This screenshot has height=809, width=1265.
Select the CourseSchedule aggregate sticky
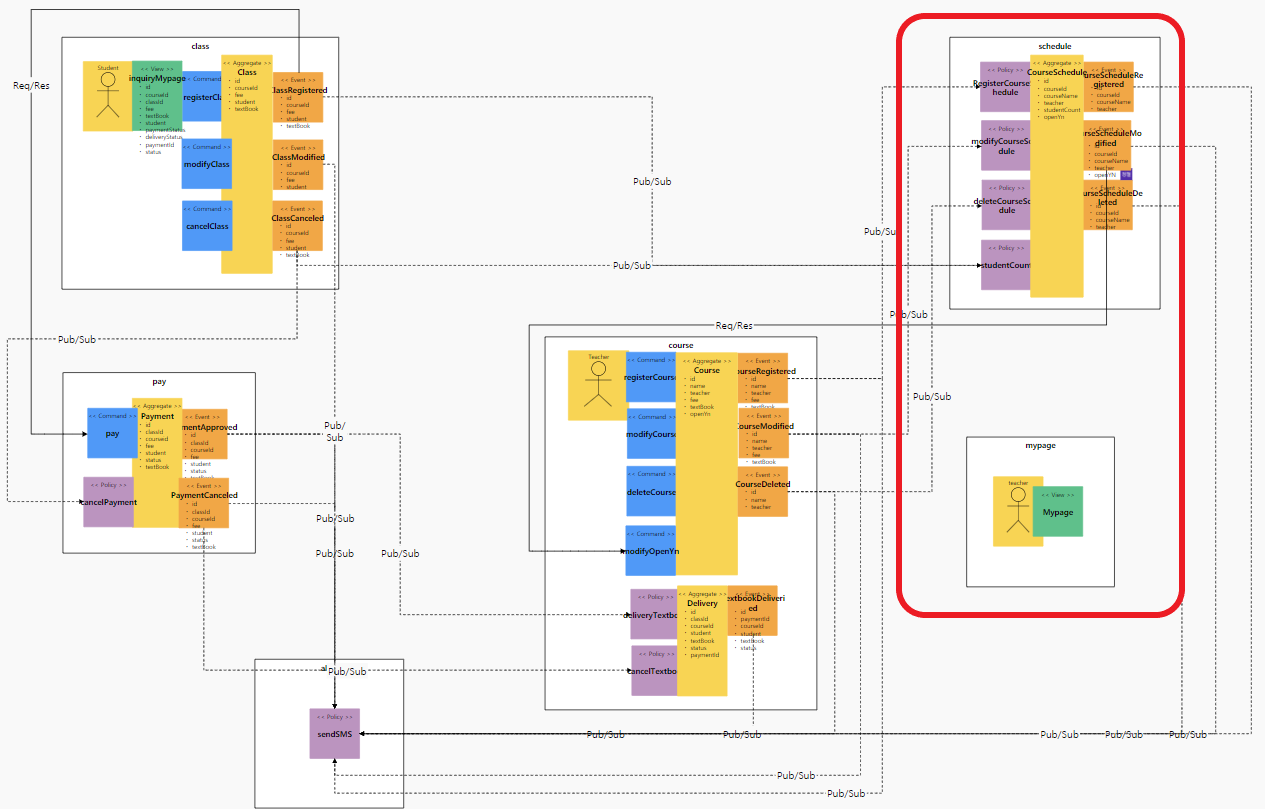(x=1057, y=176)
